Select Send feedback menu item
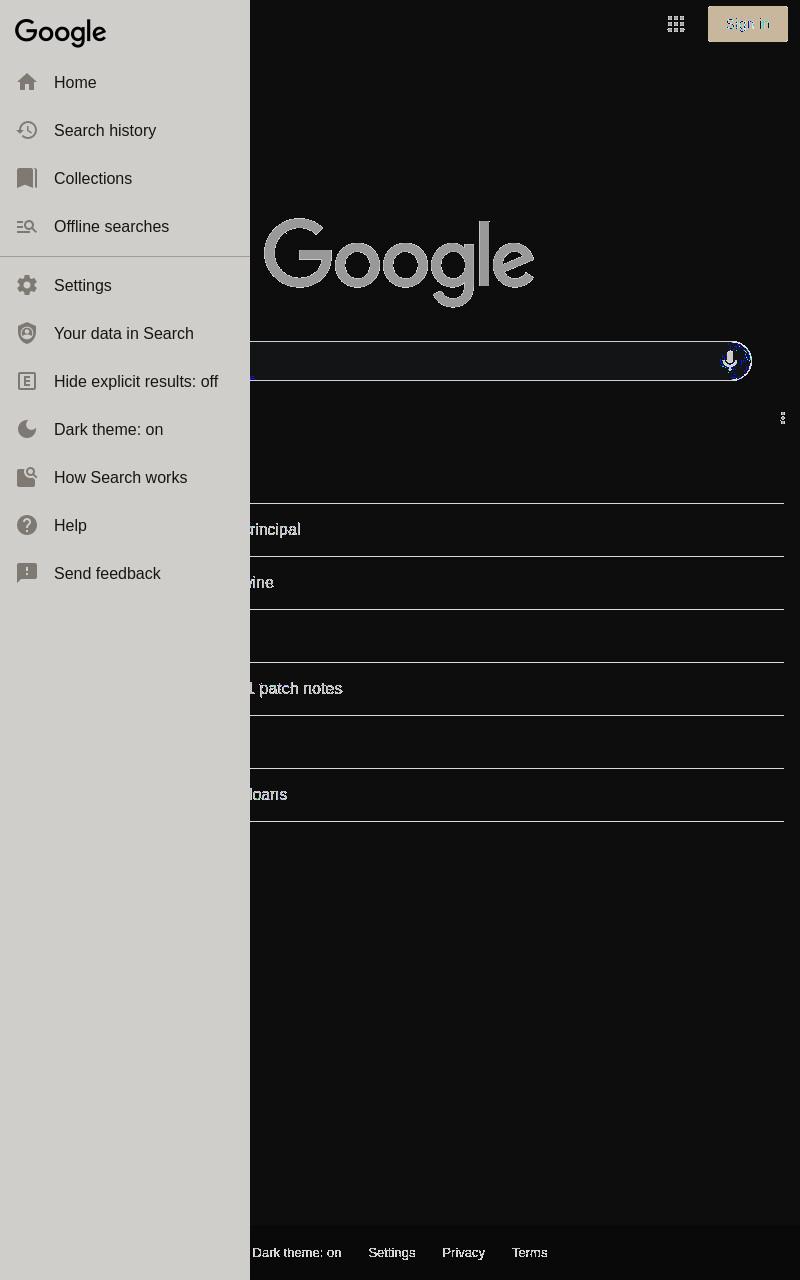Viewport: 800px width, 1280px height. tap(125, 573)
